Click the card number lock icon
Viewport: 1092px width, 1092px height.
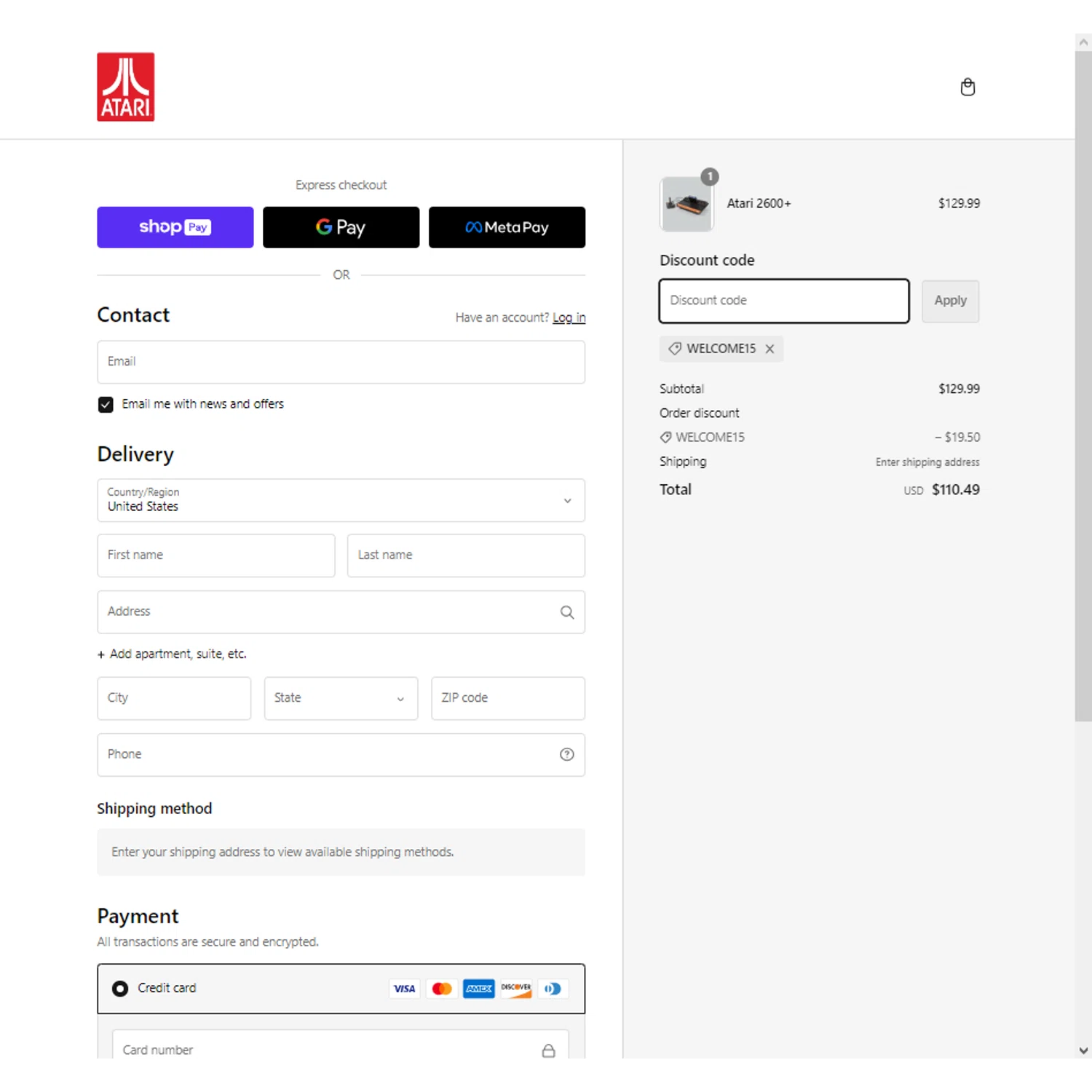548,1050
